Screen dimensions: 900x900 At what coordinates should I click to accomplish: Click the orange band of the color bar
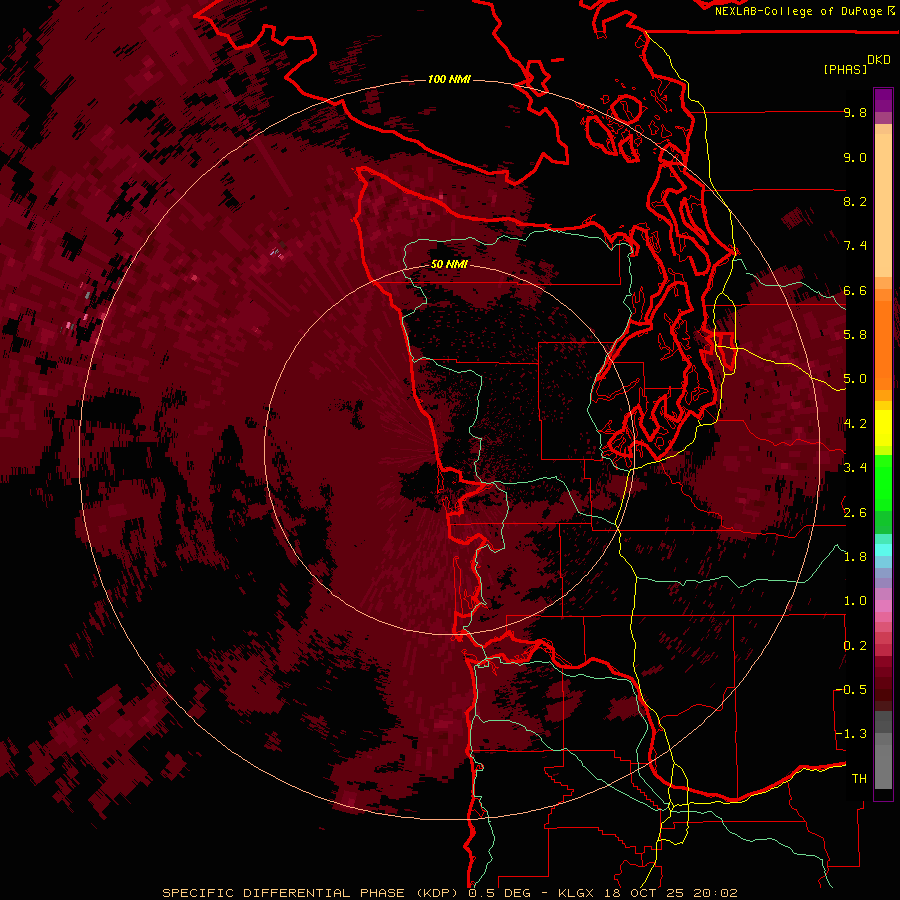click(883, 344)
